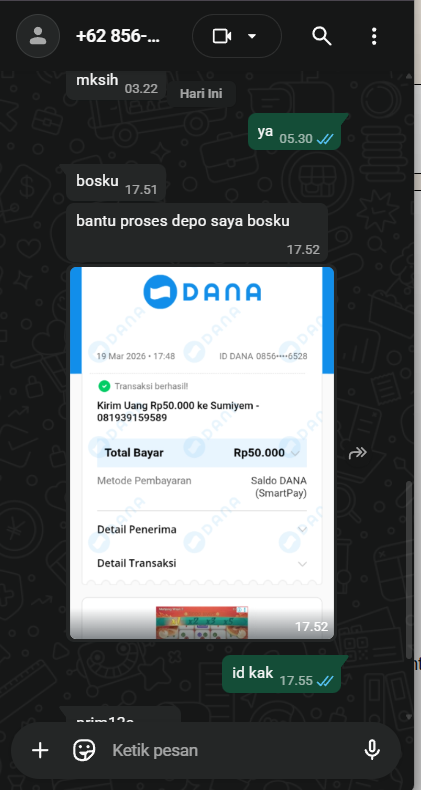Record a voice message with the microphone

point(372,751)
